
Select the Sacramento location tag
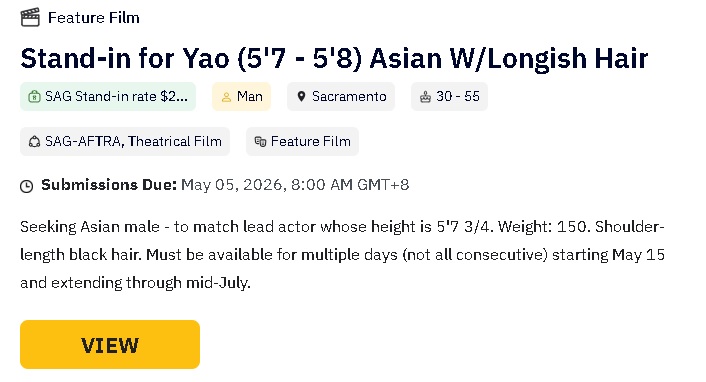[x=341, y=96]
